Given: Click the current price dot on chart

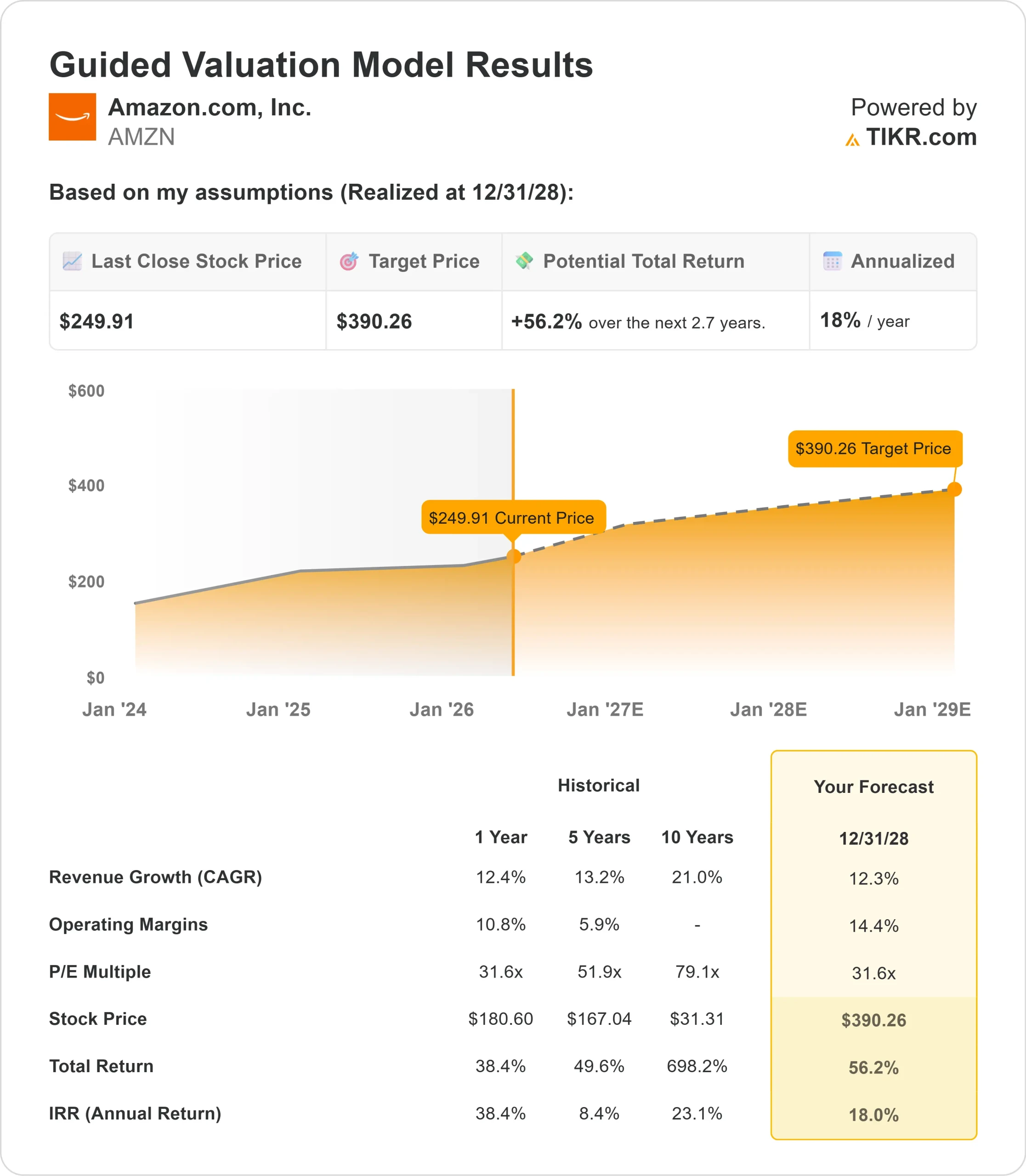Looking at the screenshot, I should tap(514, 556).
